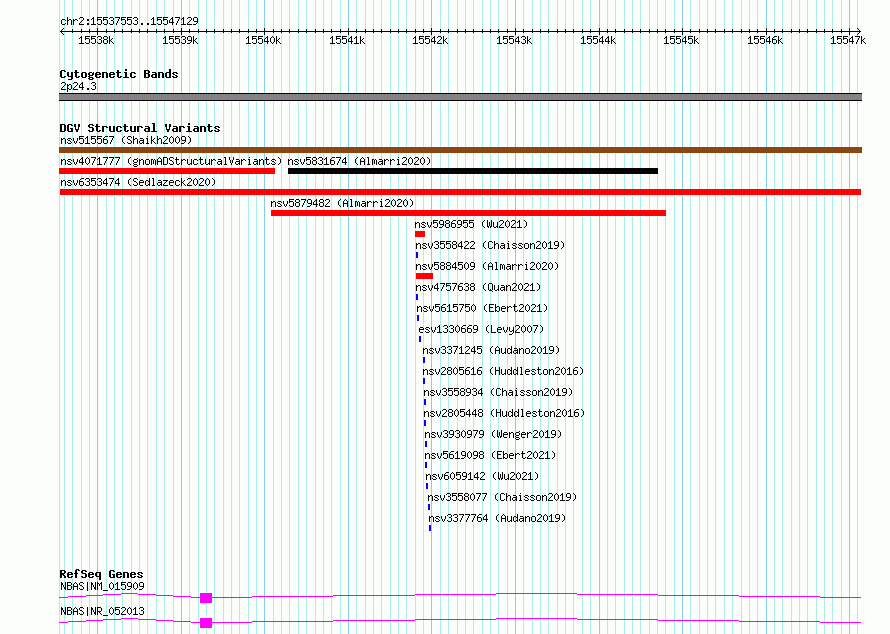This screenshot has height=634, width=890.
Task: Select the red nsv6353474 variant bar
Action: pos(460,192)
